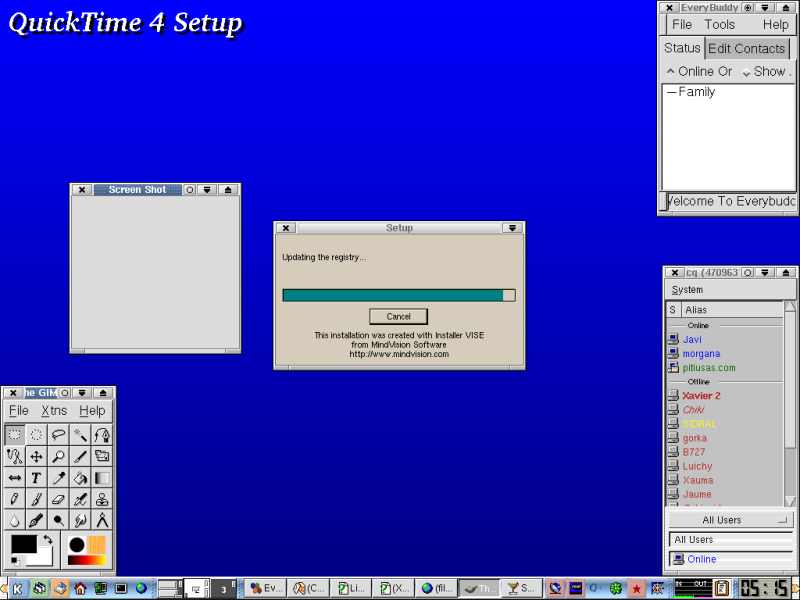Open the GIMP File menu
This screenshot has width=800, height=600.
coord(19,411)
